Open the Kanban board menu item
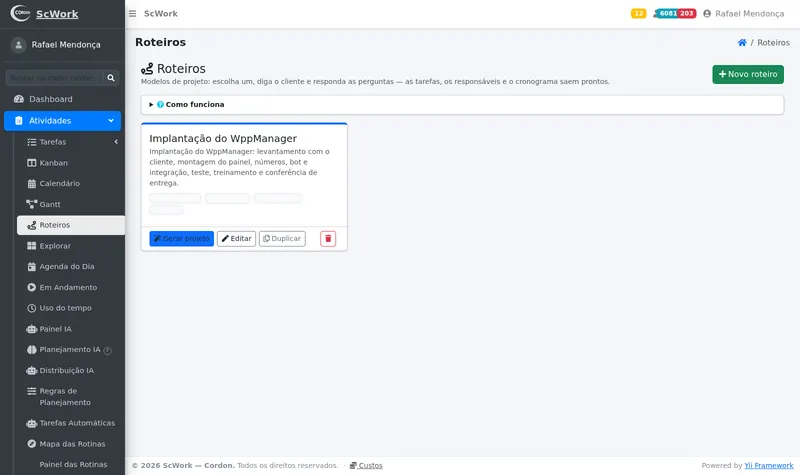This screenshot has height=475, width=800. click(x=71, y=163)
